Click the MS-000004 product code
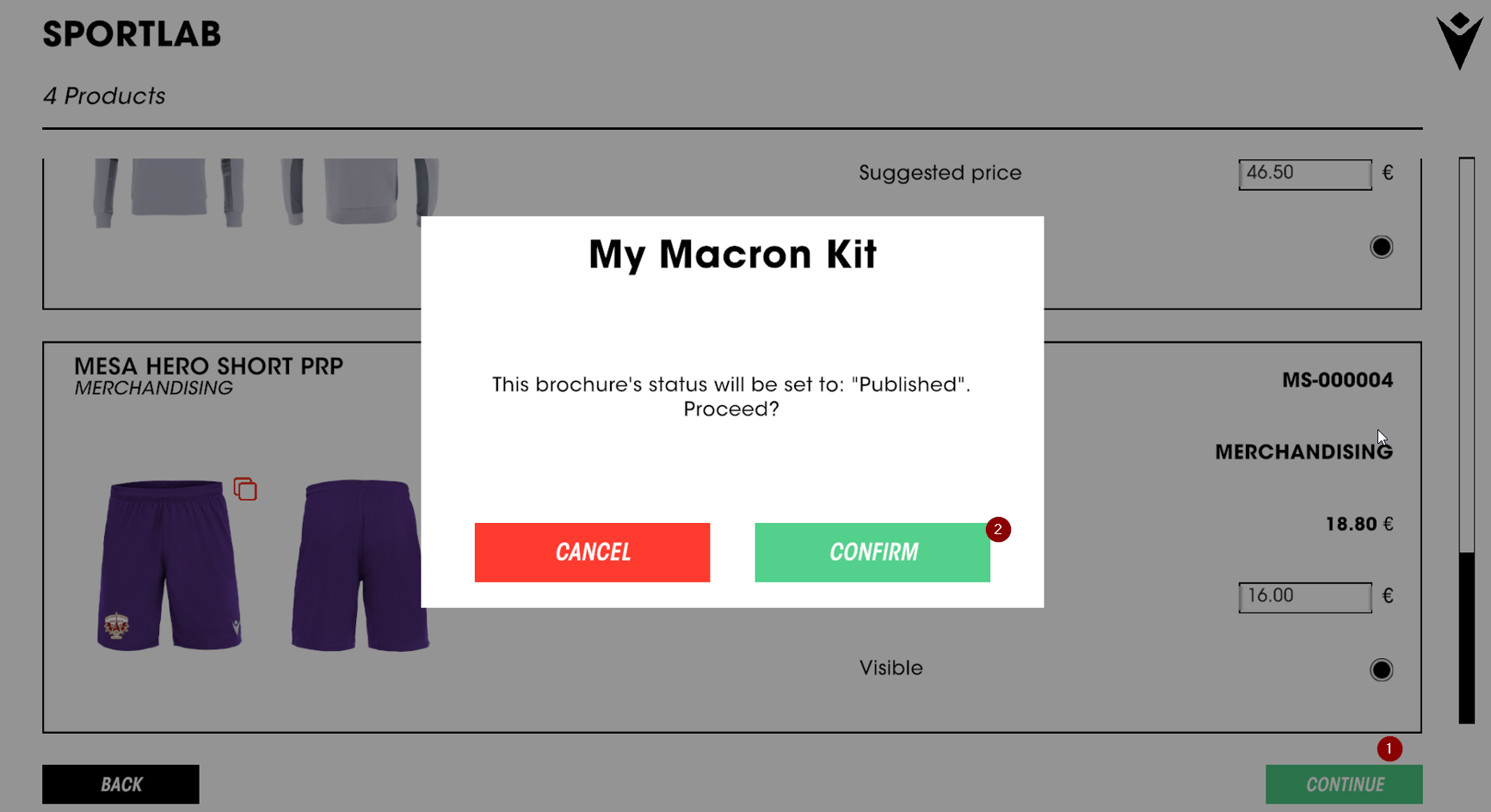 [1337, 380]
